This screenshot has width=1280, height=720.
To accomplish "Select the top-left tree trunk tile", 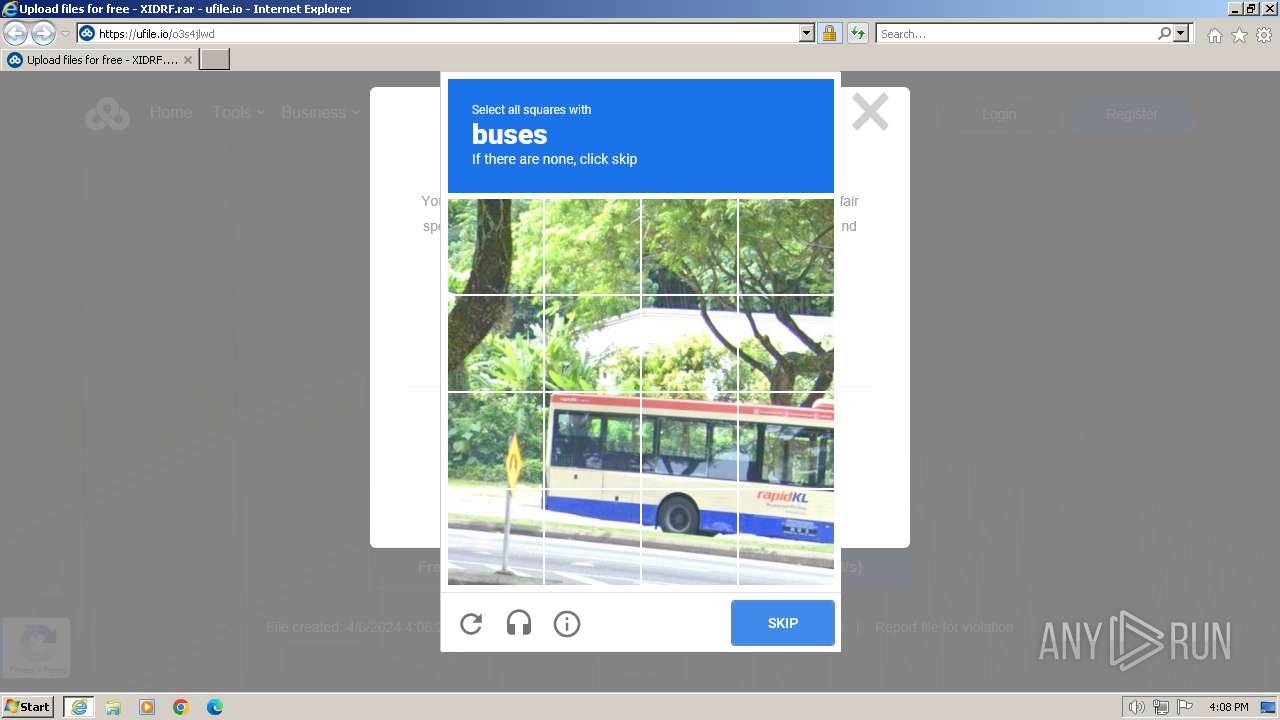I will click(495, 246).
